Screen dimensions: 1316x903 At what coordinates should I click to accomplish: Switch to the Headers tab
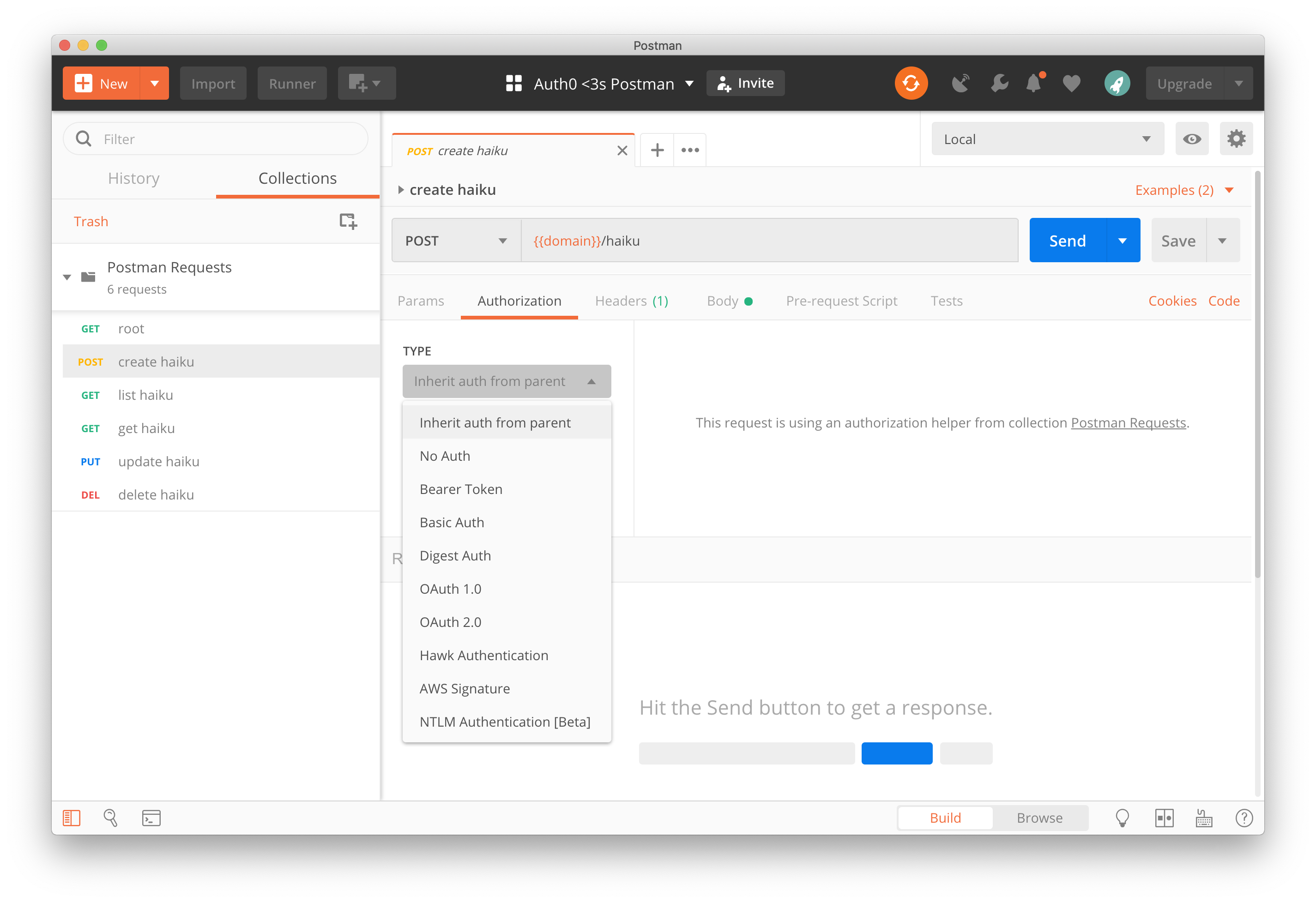(631, 301)
